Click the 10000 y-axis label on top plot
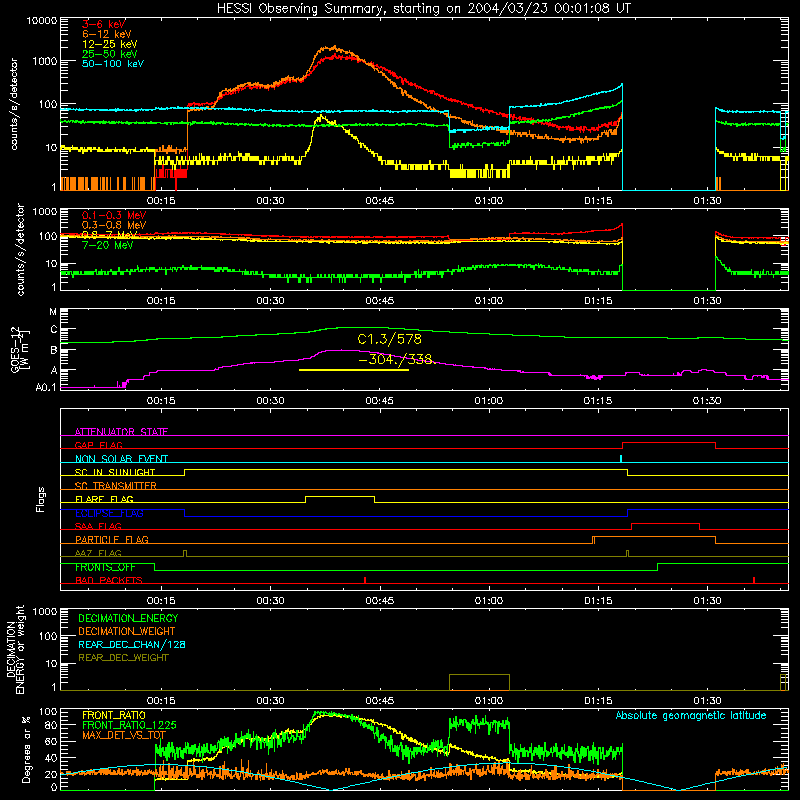Viewport: 800px width, 800px height. tap(42, 21)
